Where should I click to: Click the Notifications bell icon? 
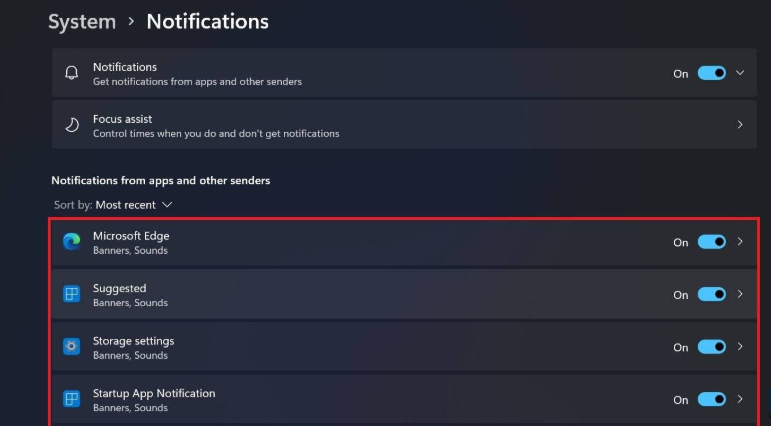(x=71, y=73)
